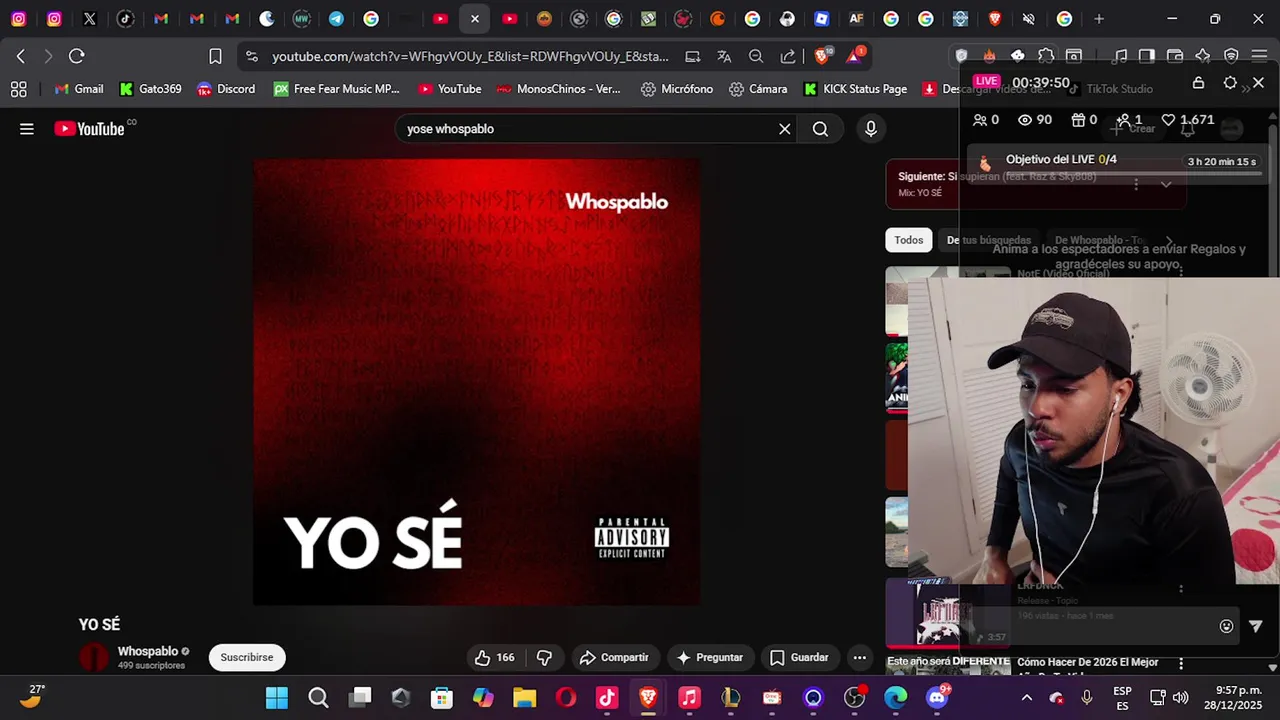Select the De tus búsquedas chip

coord(989,240)
